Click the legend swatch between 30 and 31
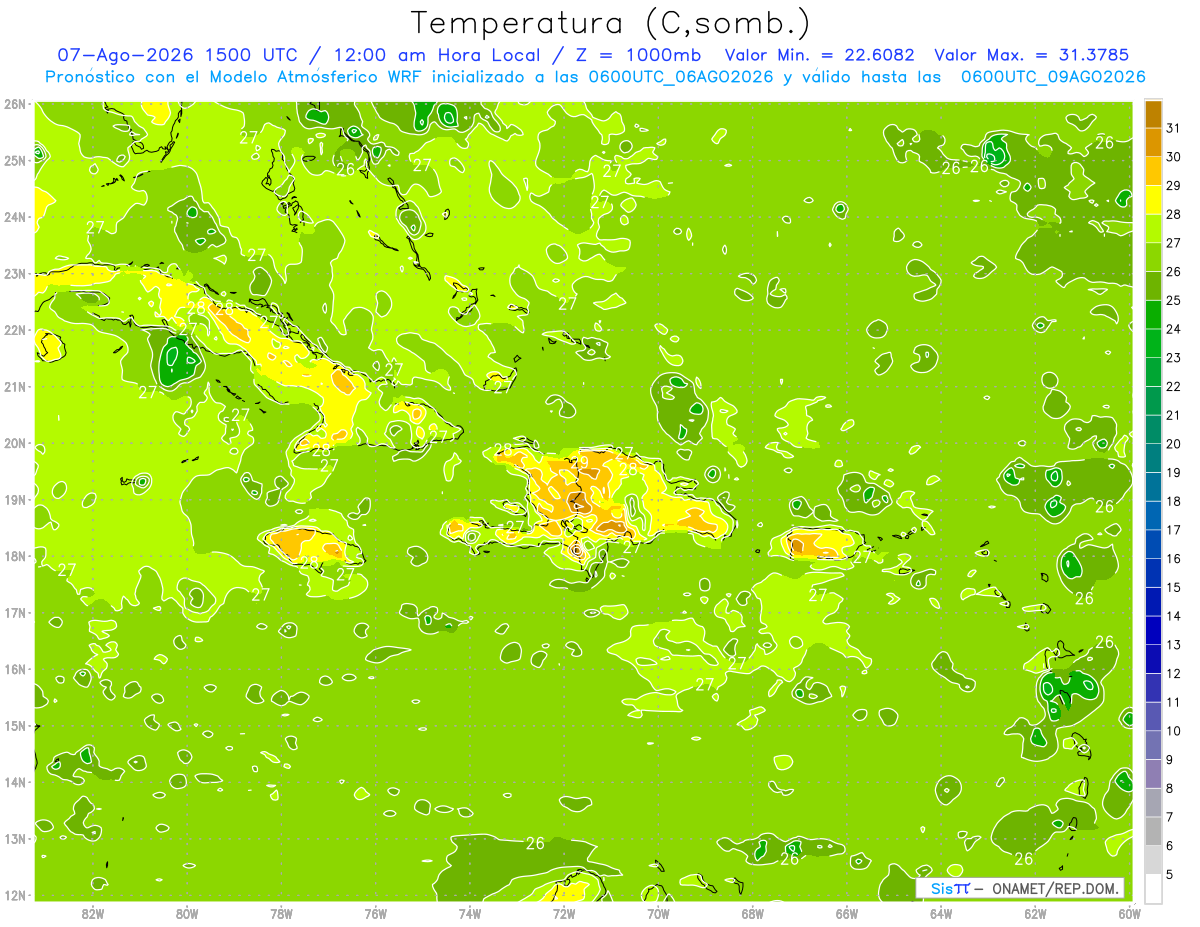Screen dimensions: 1200x927 click(1153, 143)
